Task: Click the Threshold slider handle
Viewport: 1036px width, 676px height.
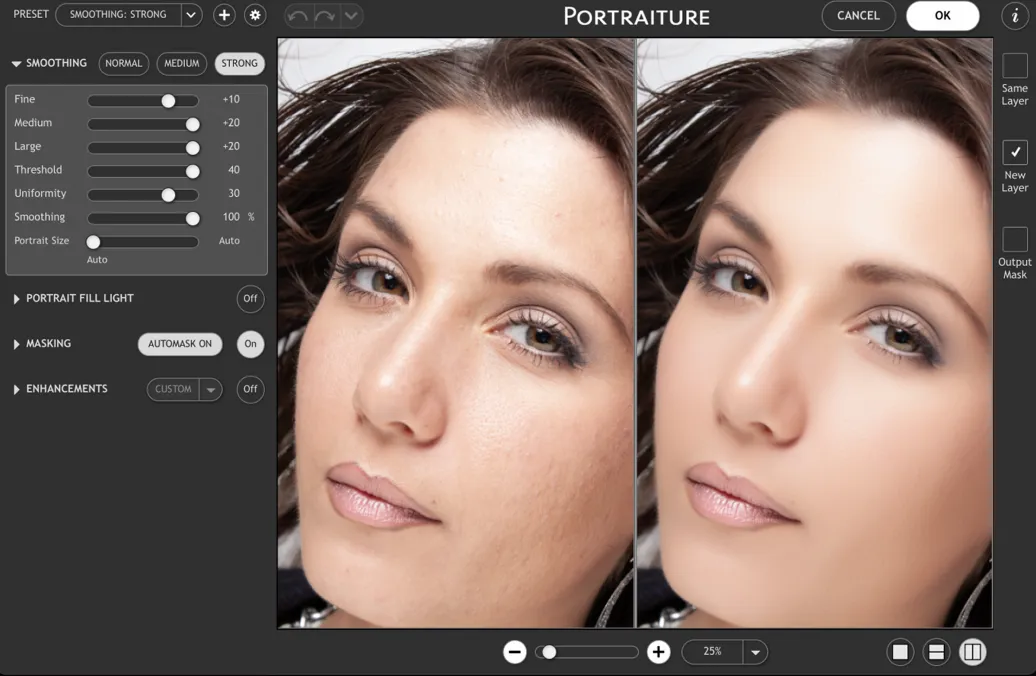Action: pos(192,171)
